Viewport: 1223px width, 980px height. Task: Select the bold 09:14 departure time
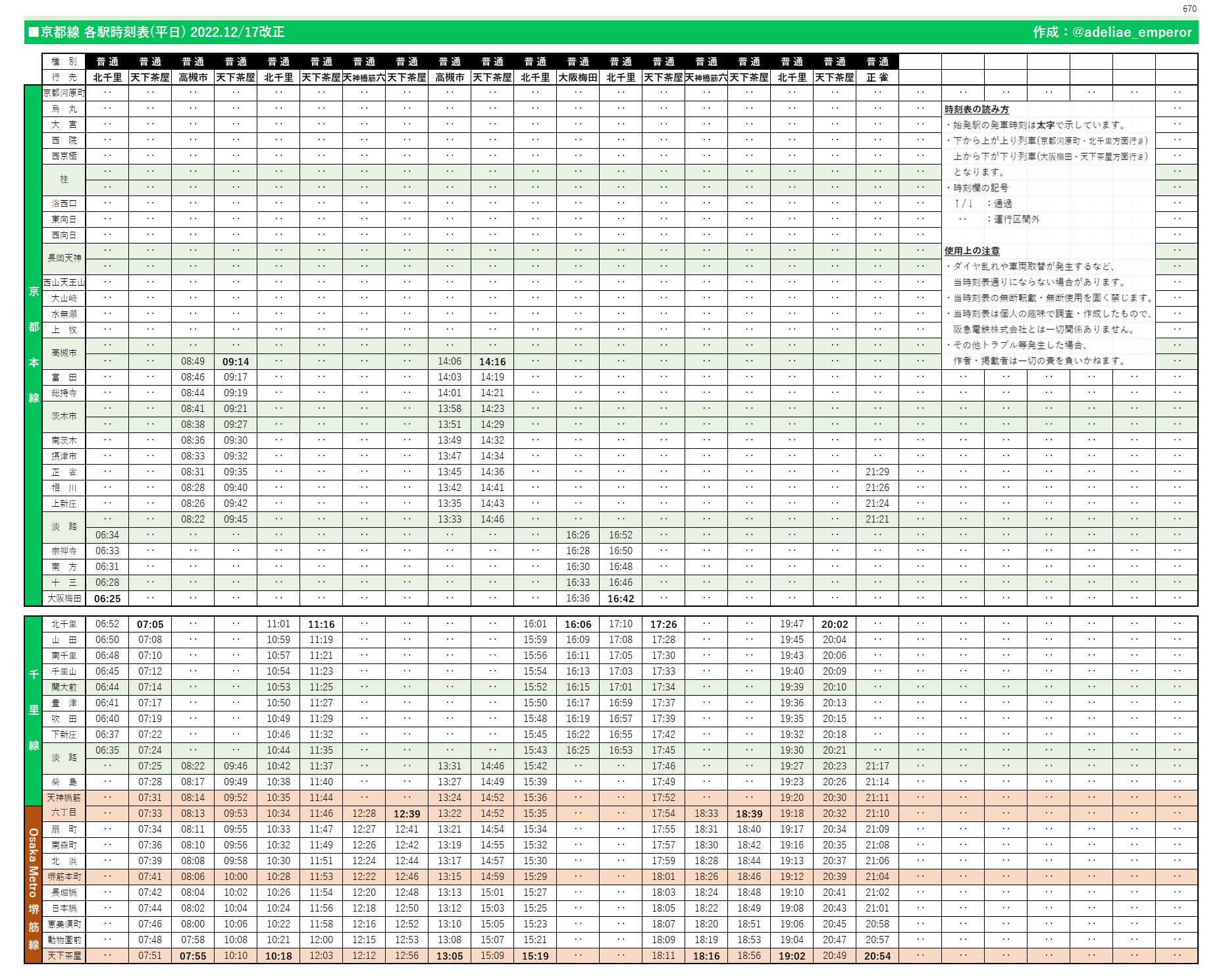[236, 361]
